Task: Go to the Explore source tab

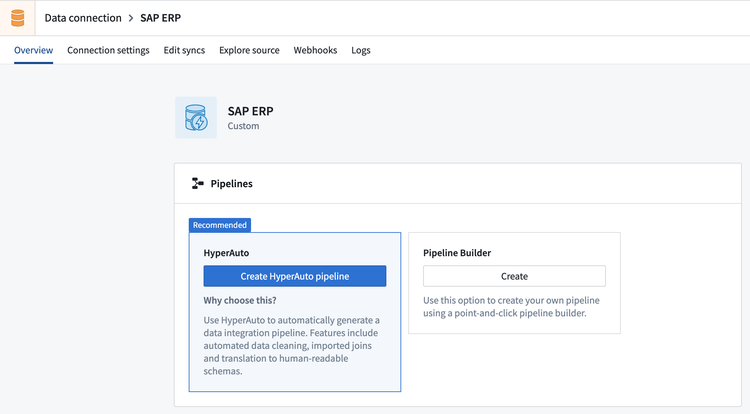Action: pos(249,50)
